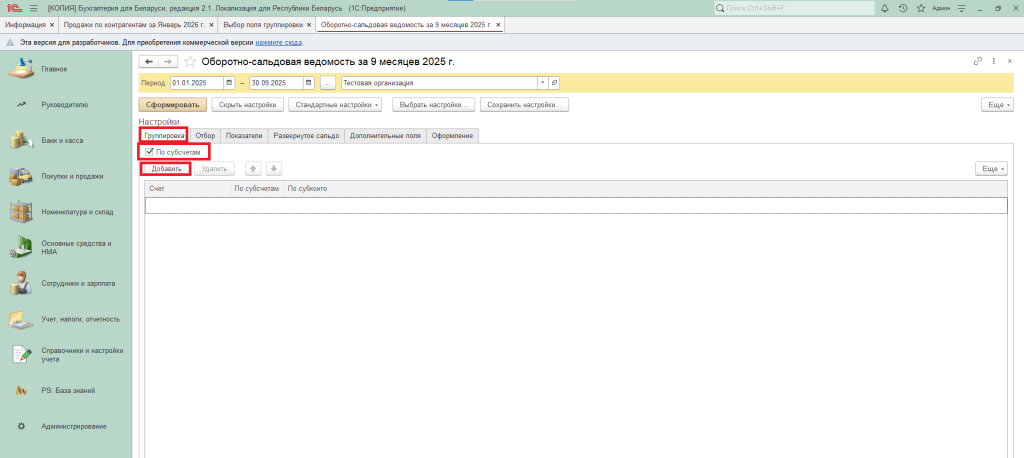Open start date calendar picker
Viewport: 1024px width, 458px height.
click(230, 83)
